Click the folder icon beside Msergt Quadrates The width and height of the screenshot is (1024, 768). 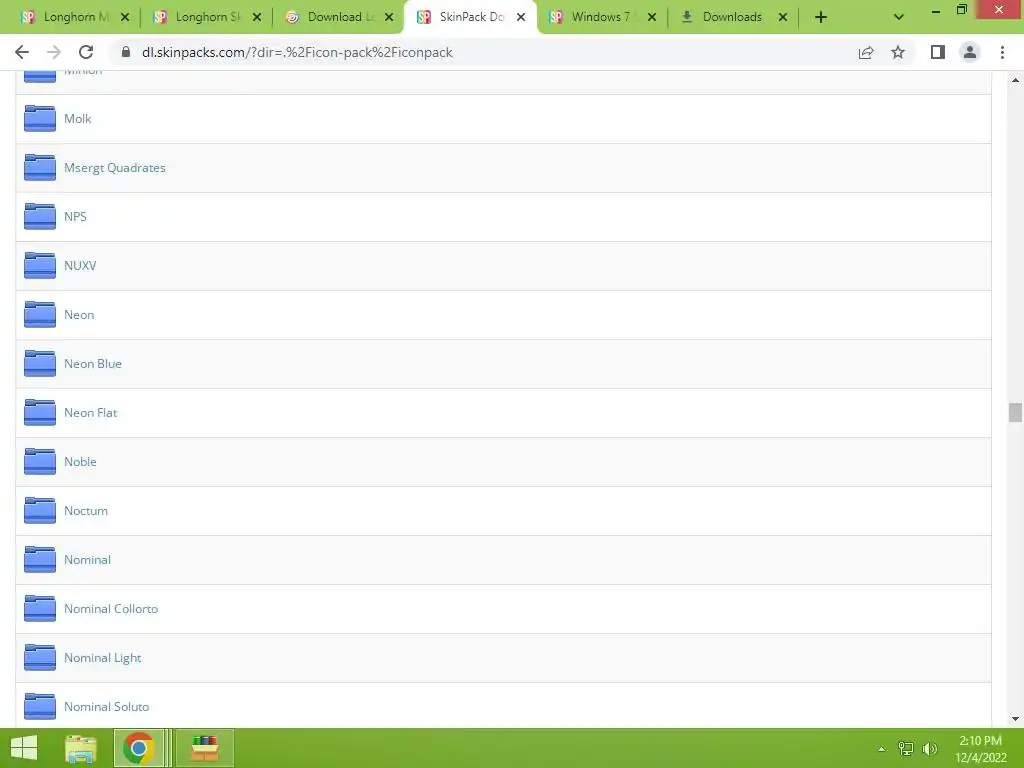click(40, 168)
